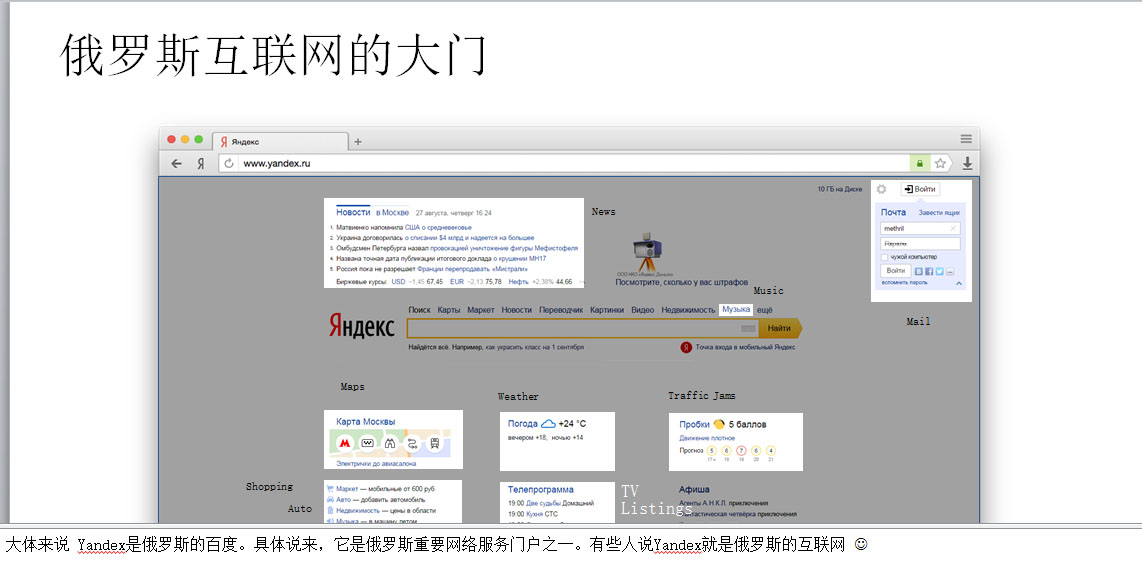This screenshot has height=571, width=1142.
Task: Select the в Москве news tab
Action: pyautogui.click(x=393, y=213)
